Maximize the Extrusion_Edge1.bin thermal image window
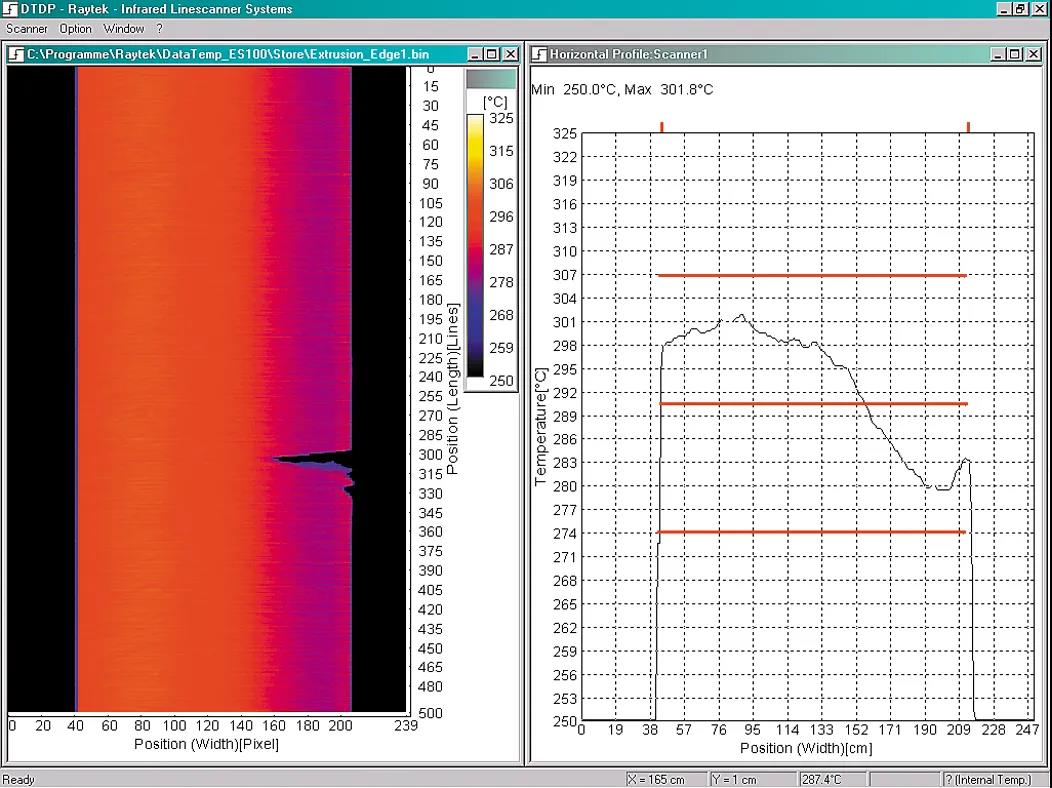1052x788 pixels. pyautogui.click(x=493, y=54)
